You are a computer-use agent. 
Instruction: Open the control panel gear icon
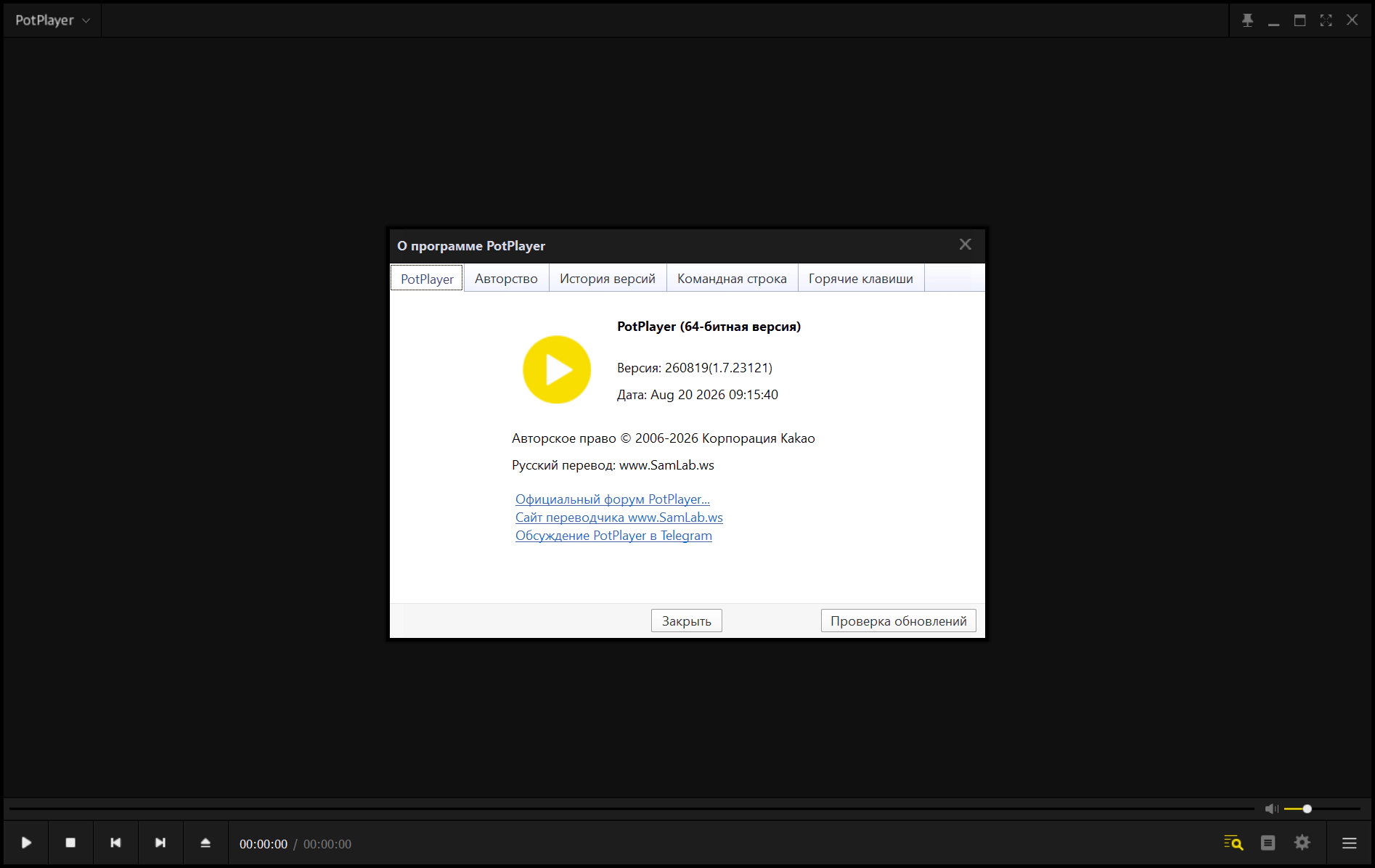tap(1302, 843)
